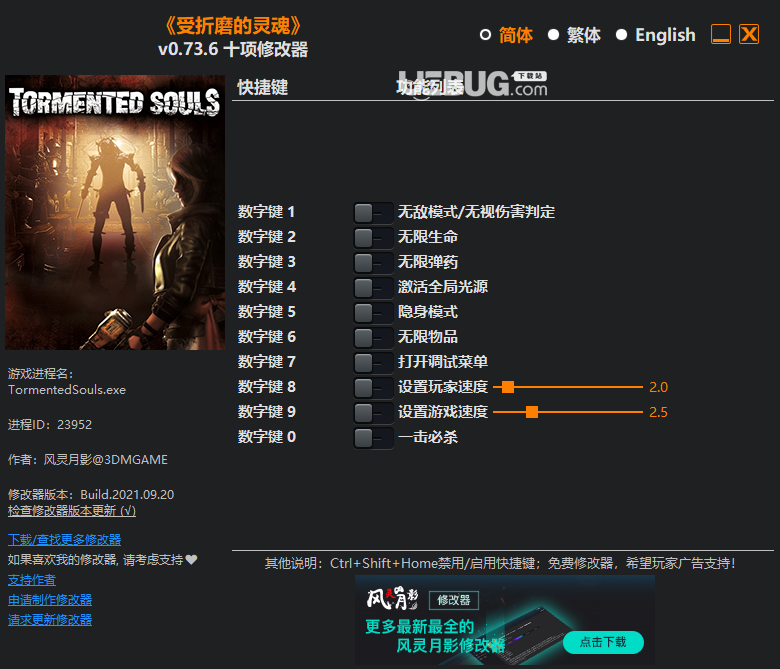Click game speed value 2.5
This screenshot has height=669, width=780.
coord(658,412)
